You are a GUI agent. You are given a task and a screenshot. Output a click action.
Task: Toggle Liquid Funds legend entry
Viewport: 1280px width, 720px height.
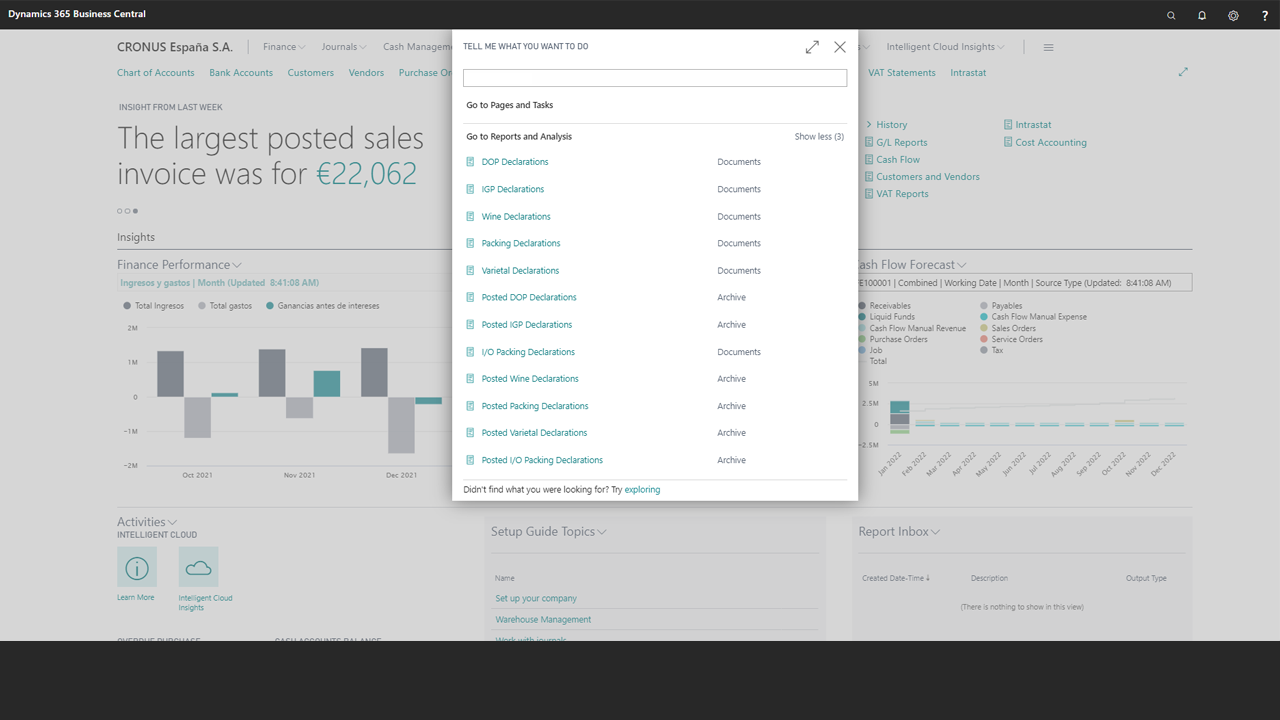click(x=886, y=317)
